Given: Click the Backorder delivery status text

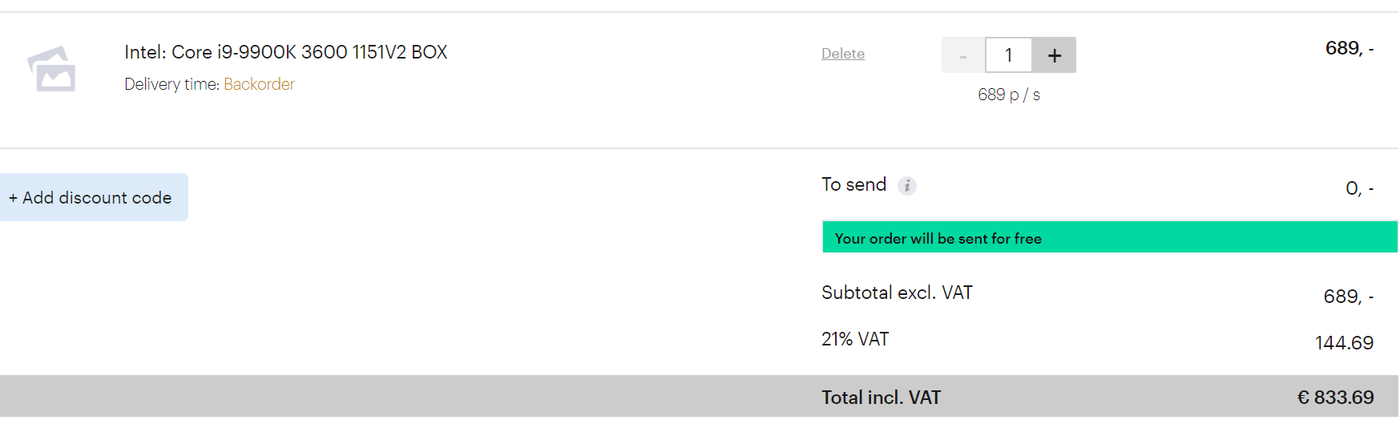Looking at the screenshot, I should [x=259, y=84].
